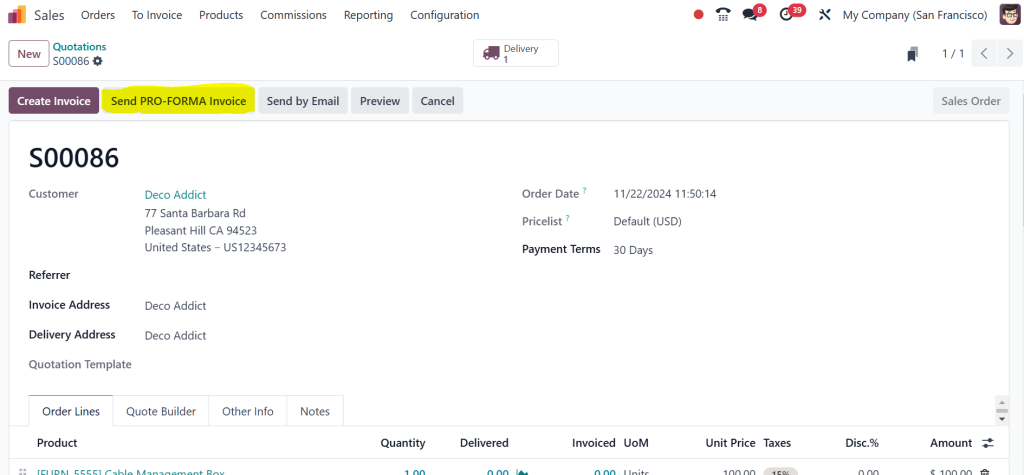Click the Sales Order status indicator
This screenshot has height=475, width=1024.
(x=971, y=101)
